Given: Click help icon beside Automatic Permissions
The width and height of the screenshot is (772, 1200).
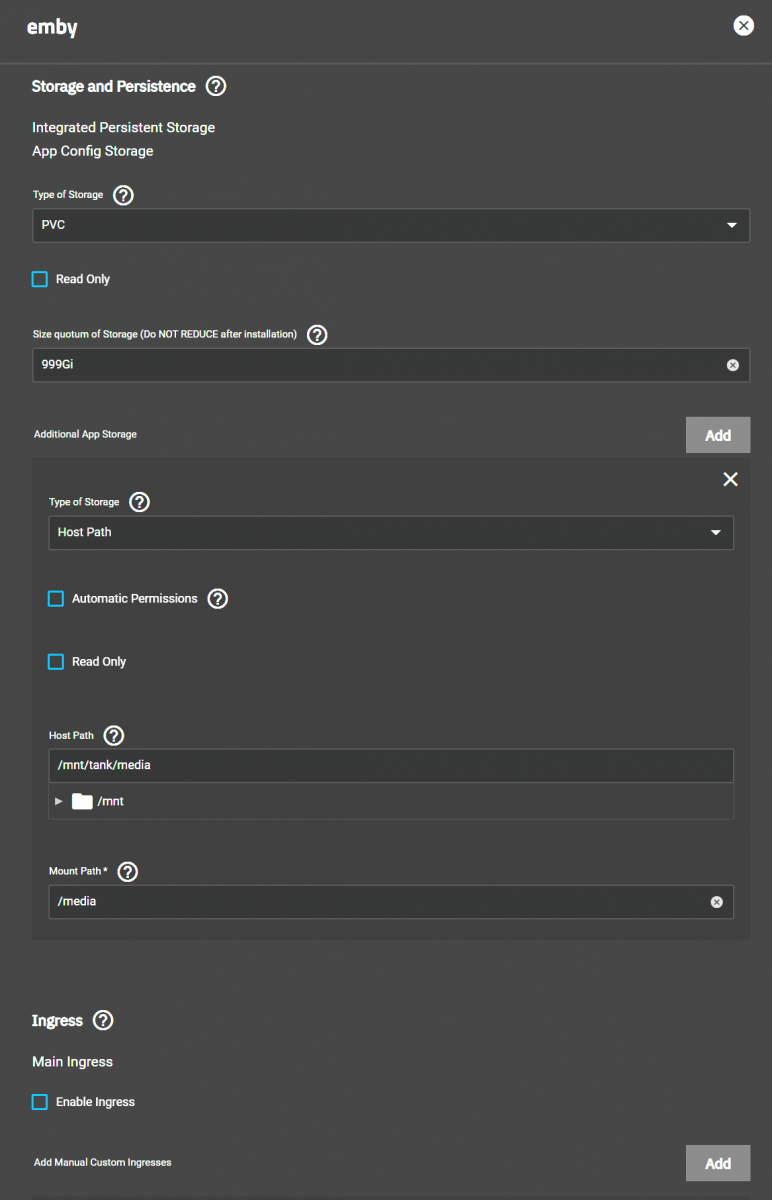Looking at the screenshot, I should pyautogui.click(x=217, y=599).
